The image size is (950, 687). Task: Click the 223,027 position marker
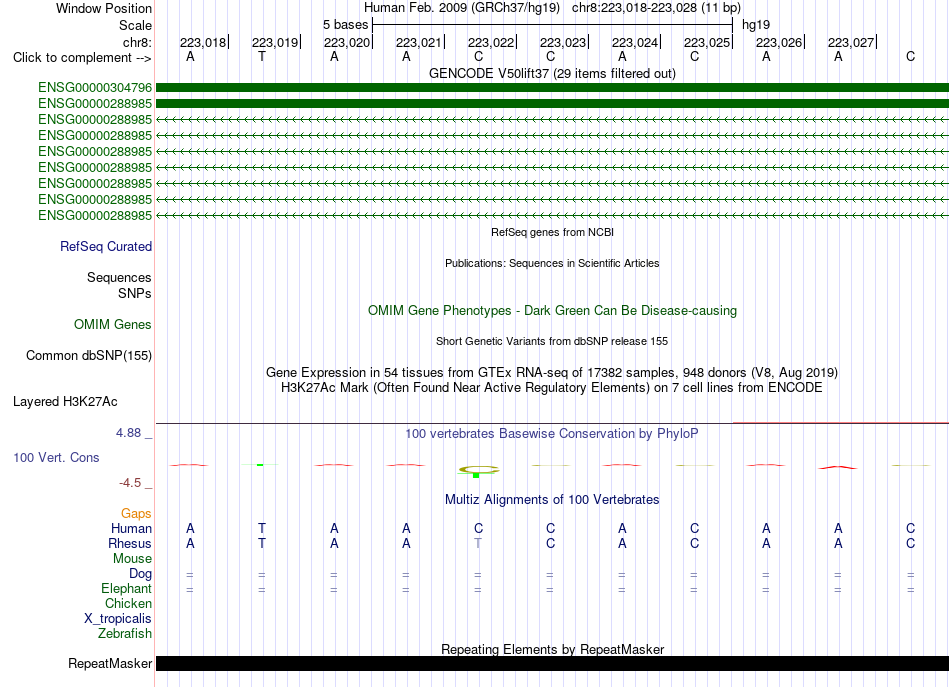click(852, 42)
